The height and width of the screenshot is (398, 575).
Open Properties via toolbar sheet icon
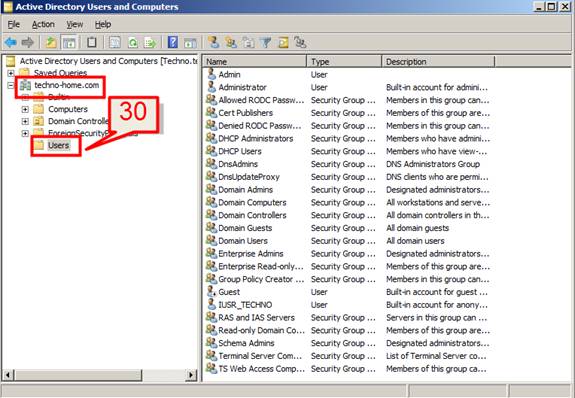point(115,43)
